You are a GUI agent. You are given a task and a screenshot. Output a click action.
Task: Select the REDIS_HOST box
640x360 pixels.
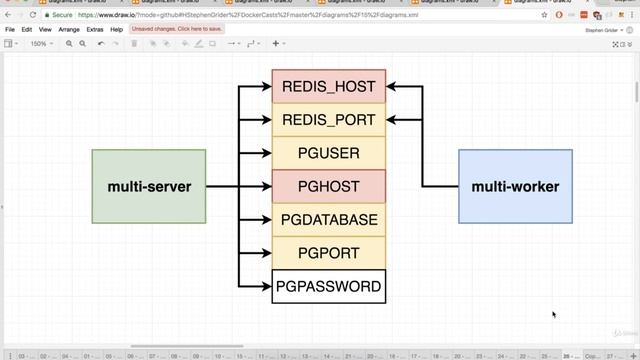coord(329,86)
